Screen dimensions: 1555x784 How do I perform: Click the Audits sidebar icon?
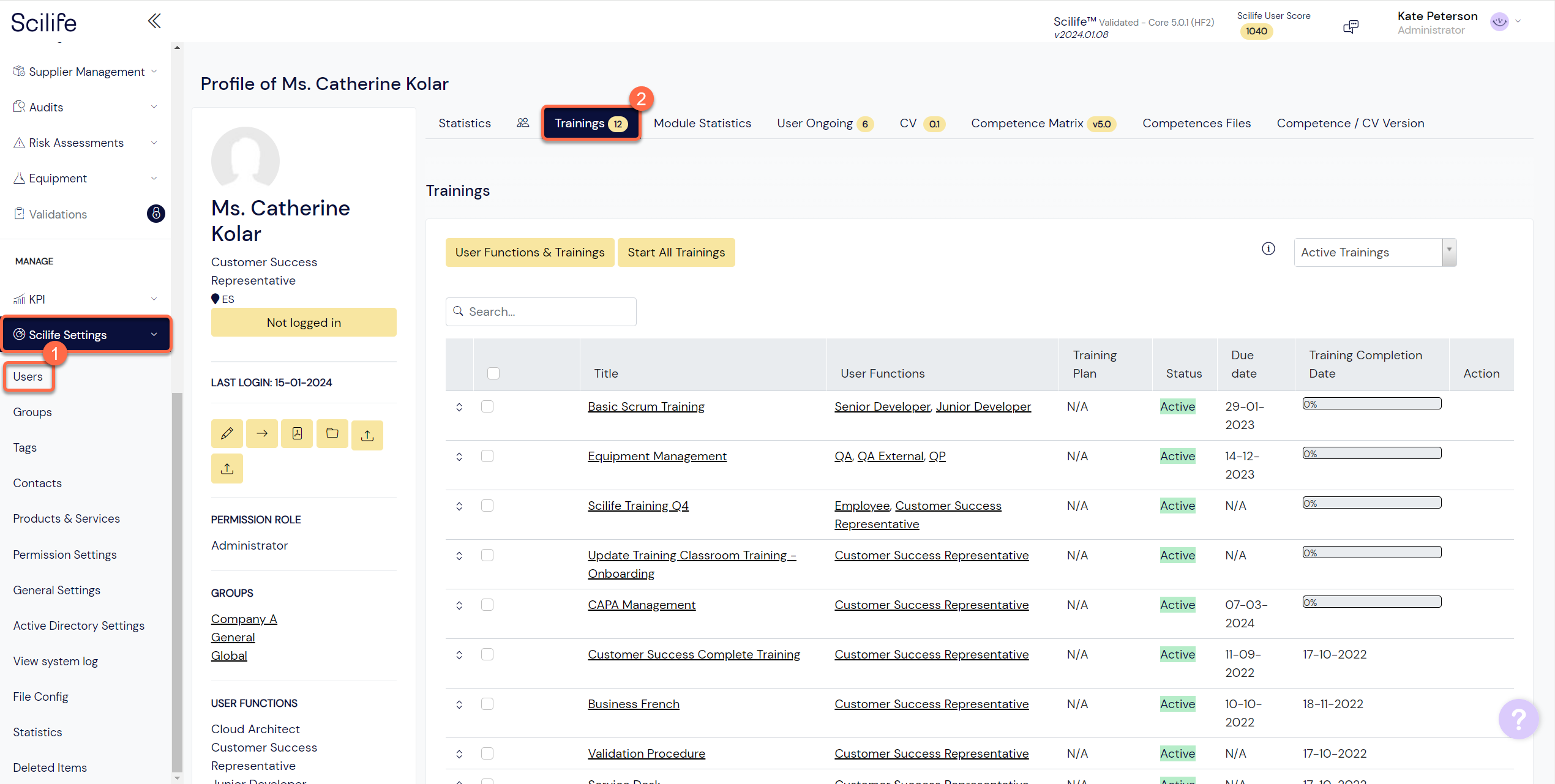click(19, 107)
